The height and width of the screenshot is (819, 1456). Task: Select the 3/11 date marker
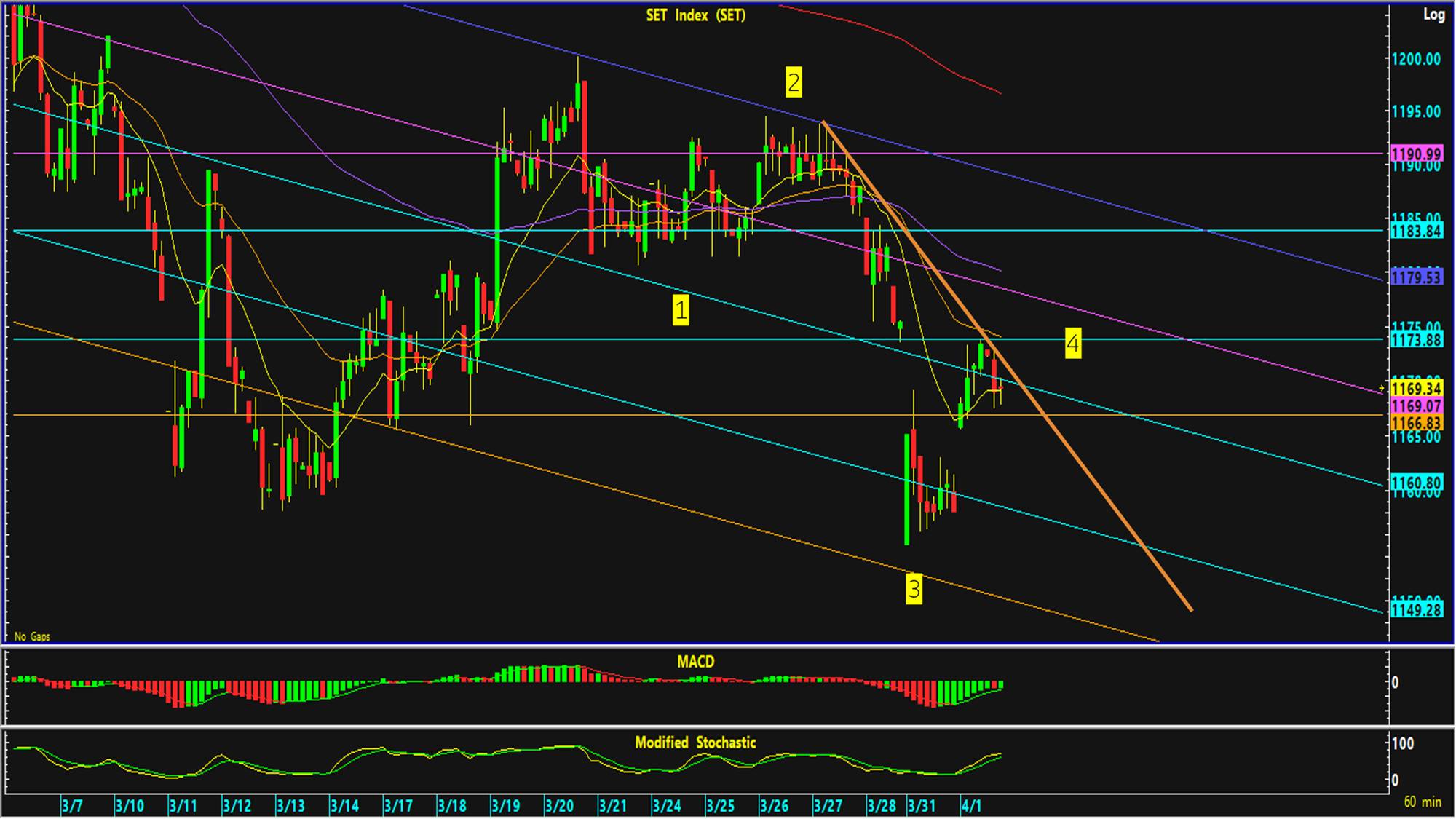coord(183,806)
